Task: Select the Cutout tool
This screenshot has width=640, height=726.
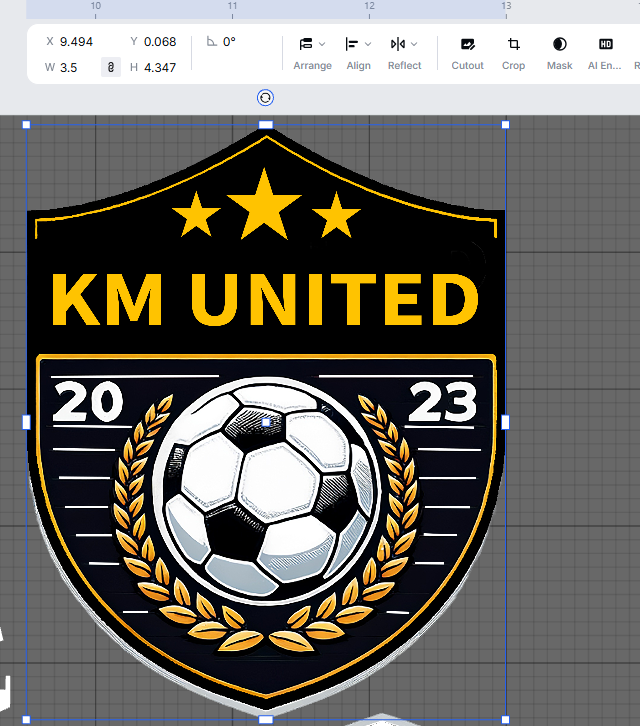Action: 467,54
